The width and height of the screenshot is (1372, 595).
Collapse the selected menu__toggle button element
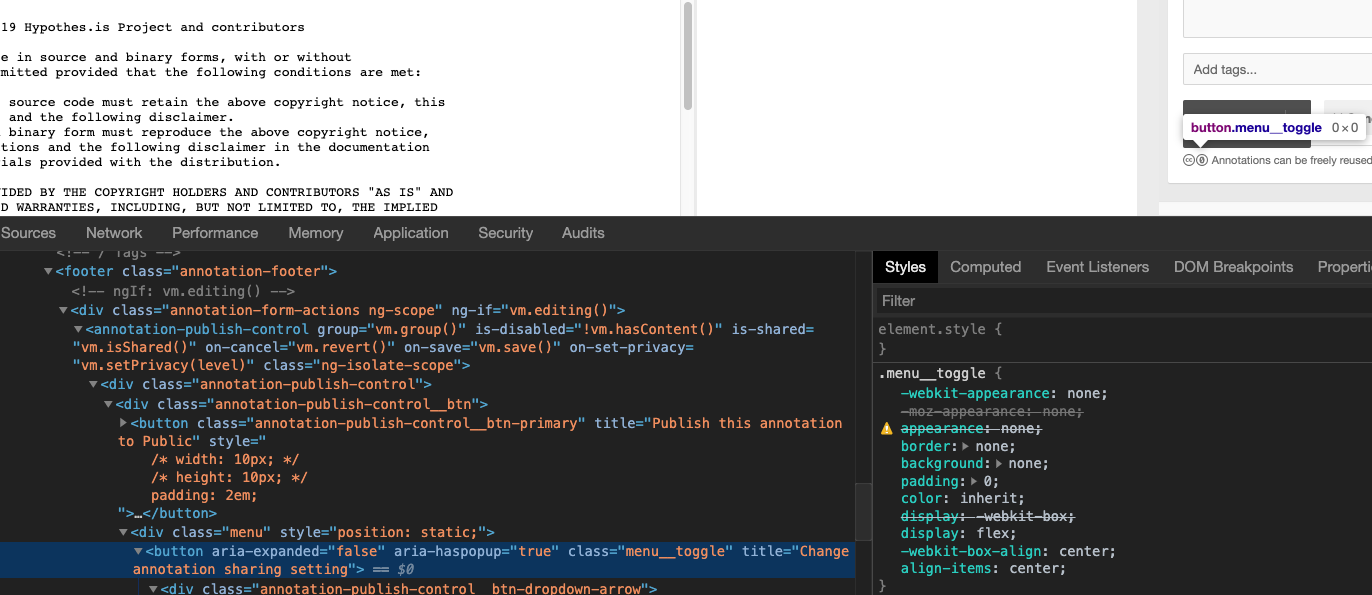pyautogui.click(x=139, y=550)
